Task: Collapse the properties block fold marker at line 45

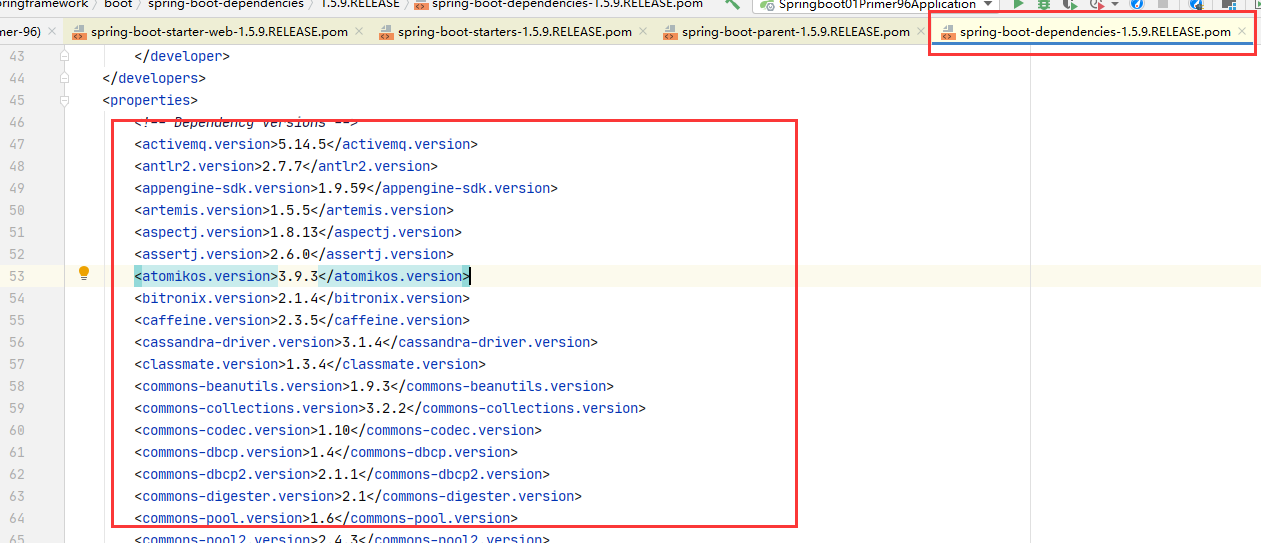Action: click(x=64, y=100)
